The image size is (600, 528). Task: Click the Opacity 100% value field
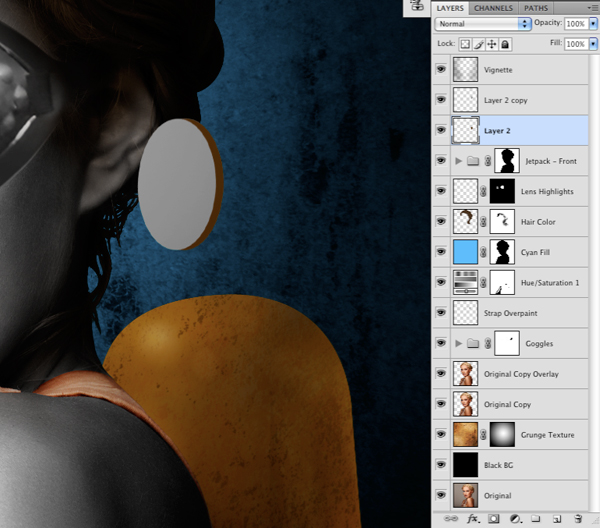(576, 24)
